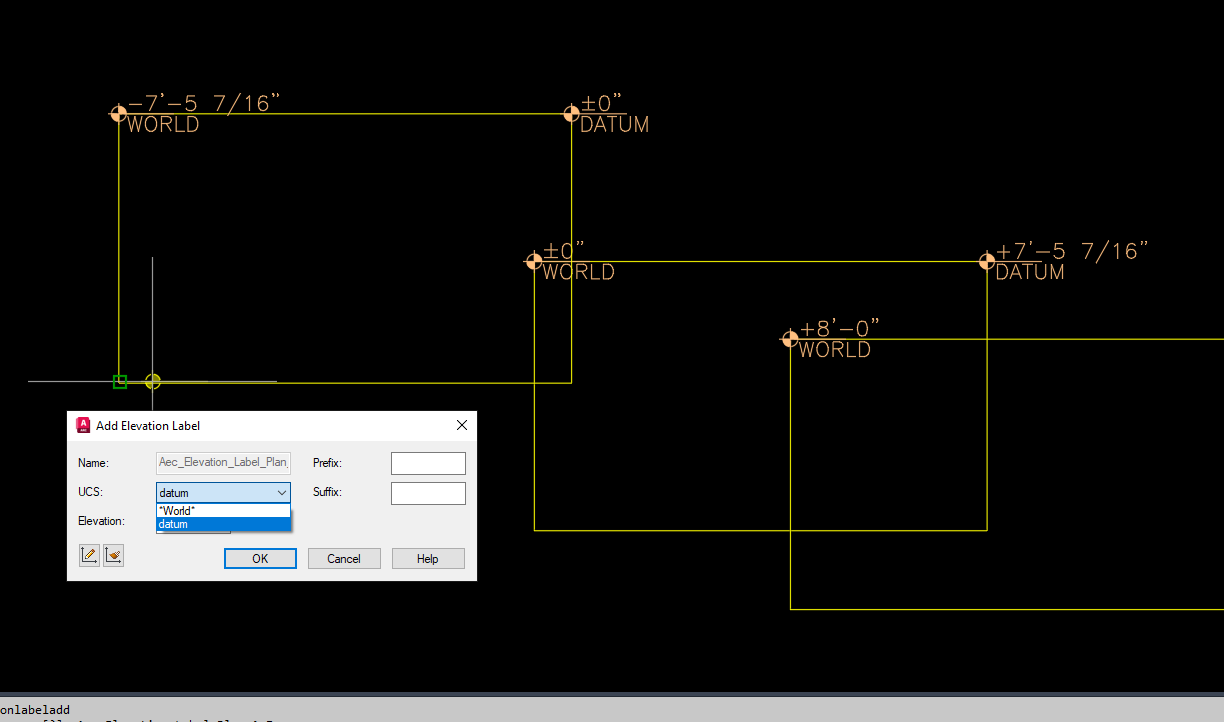The height and width of the screenshot is (722, 1224).
Task: Click the pick-UCS brush icon next to the pencil
Action: (x=113, y=555)
